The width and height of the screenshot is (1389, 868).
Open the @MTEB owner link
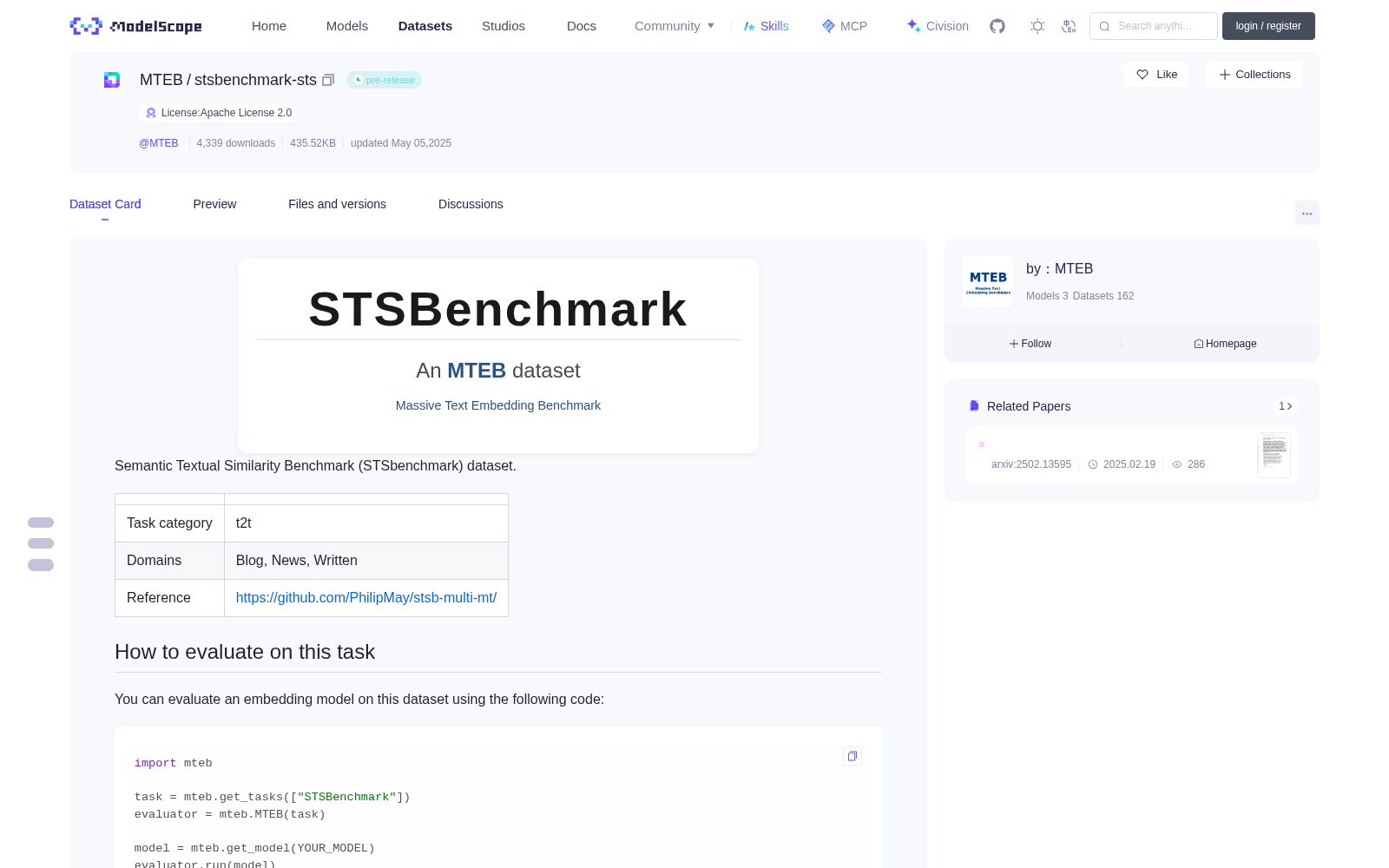click(159, 143)
